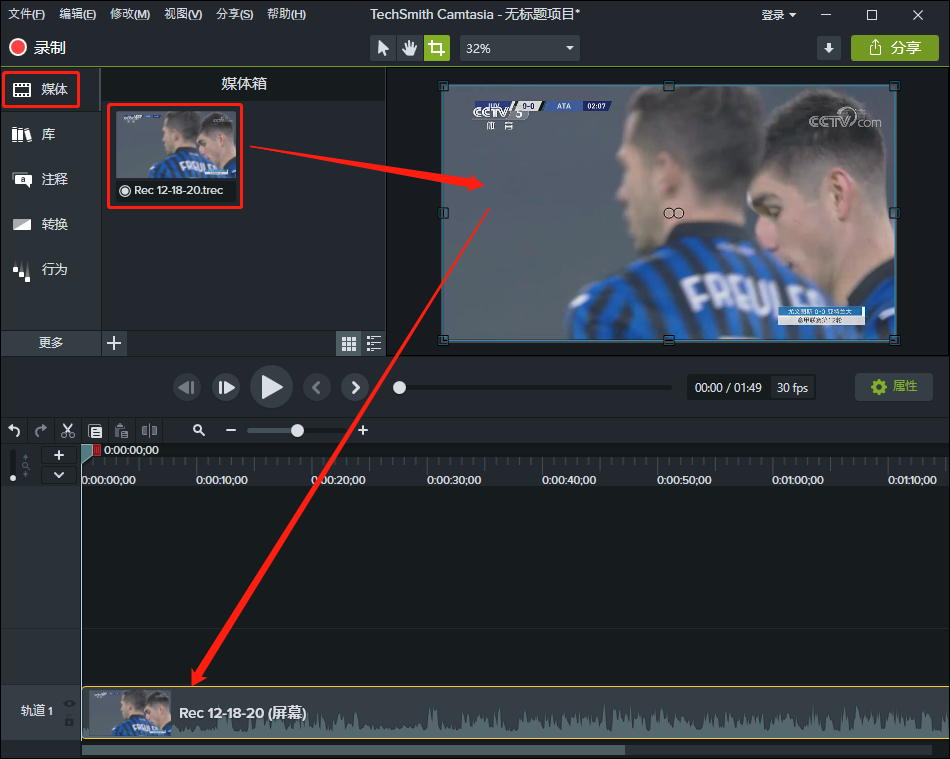Select the arrow edit mode tool
This screenshot has height=759, width=950.
point(383,48)
